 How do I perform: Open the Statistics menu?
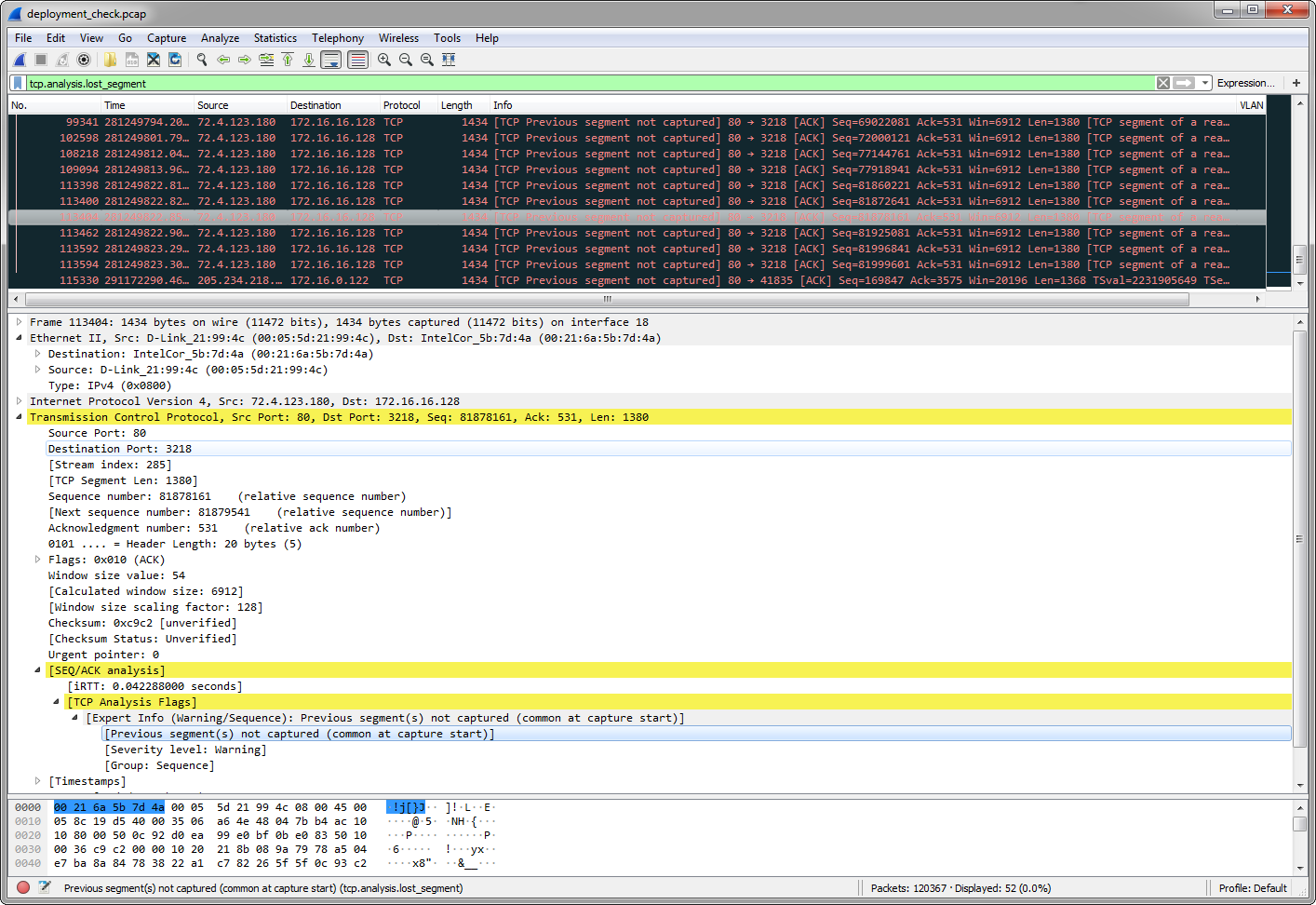point(275,38)
